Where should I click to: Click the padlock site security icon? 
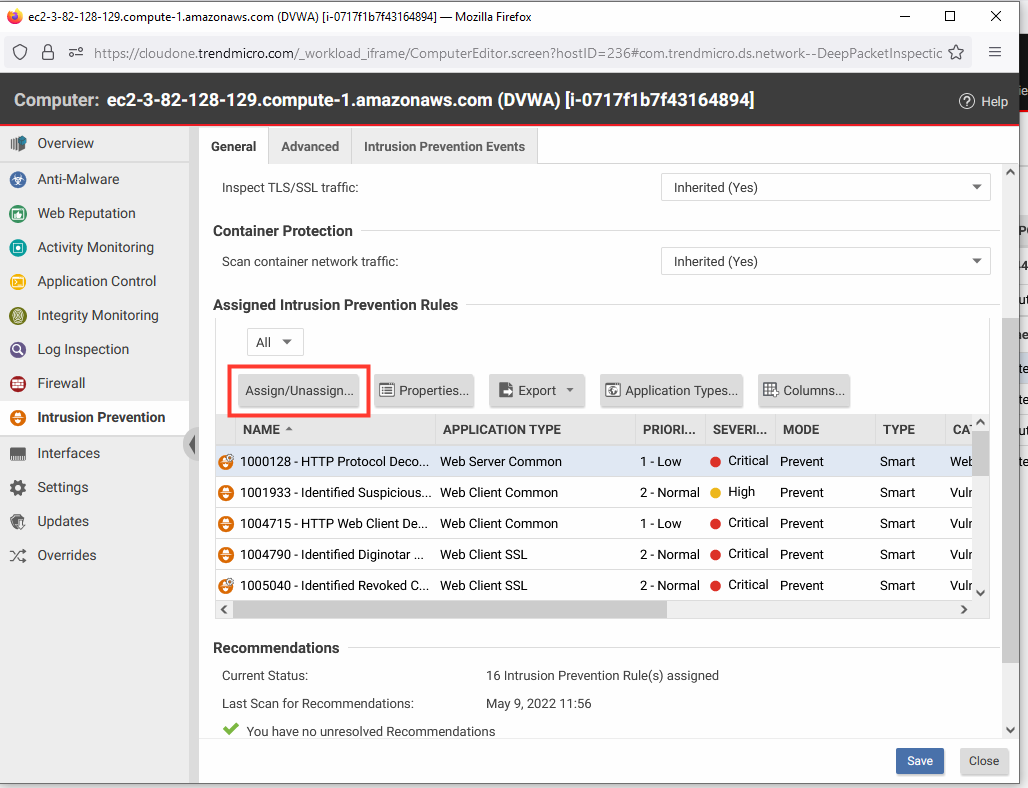click(48, 52)
